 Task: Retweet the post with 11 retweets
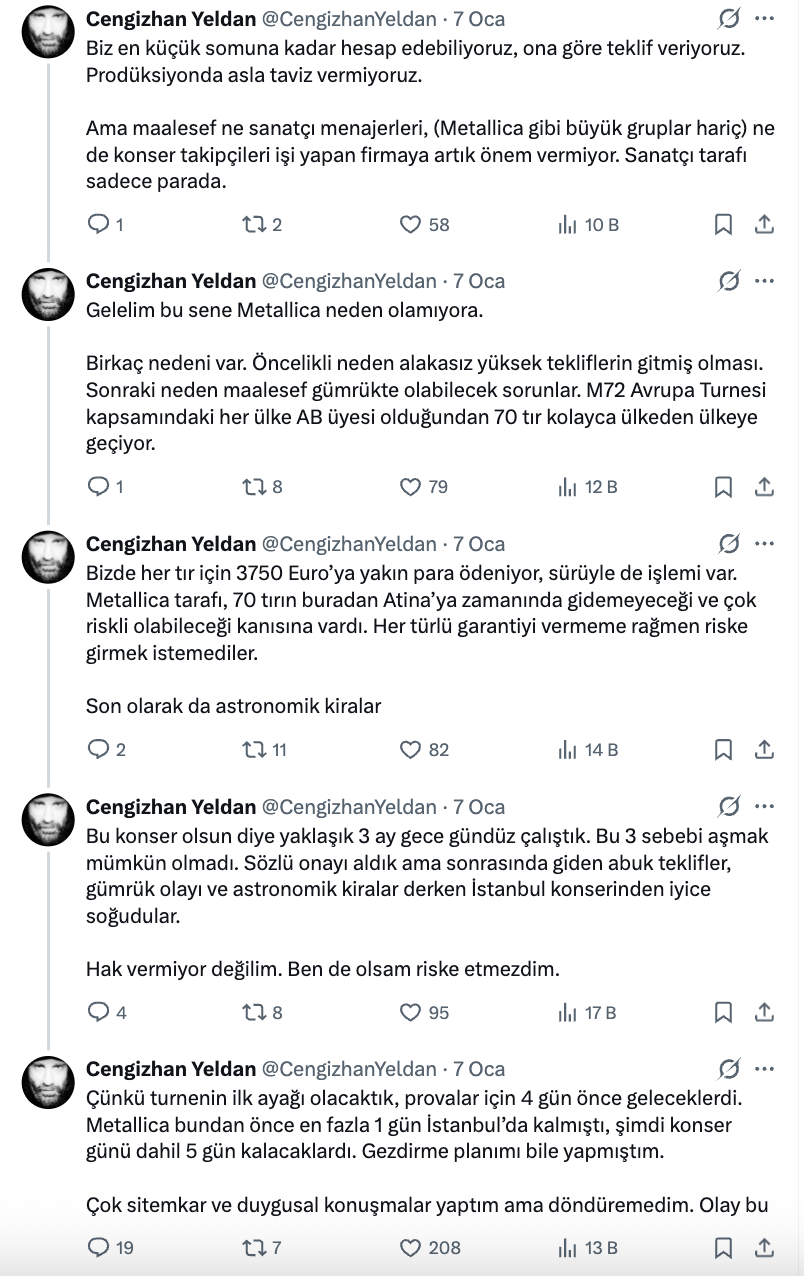[254, 749]
